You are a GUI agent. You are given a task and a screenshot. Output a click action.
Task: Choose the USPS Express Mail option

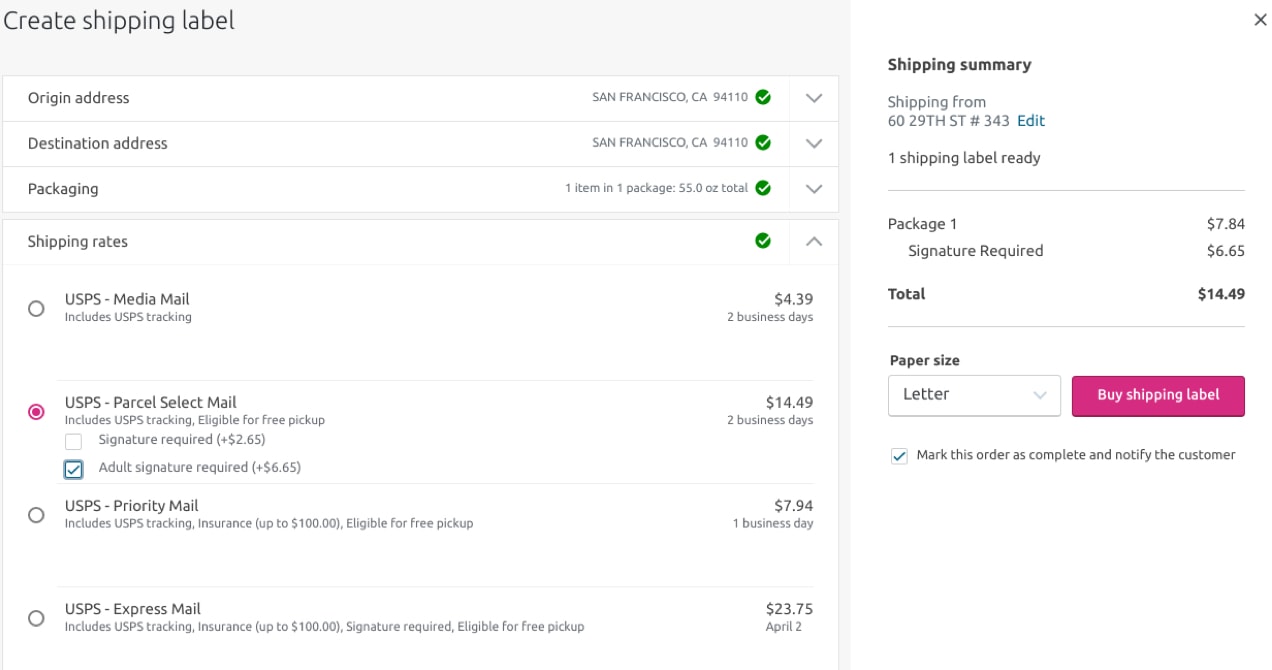tap(37, 618)
